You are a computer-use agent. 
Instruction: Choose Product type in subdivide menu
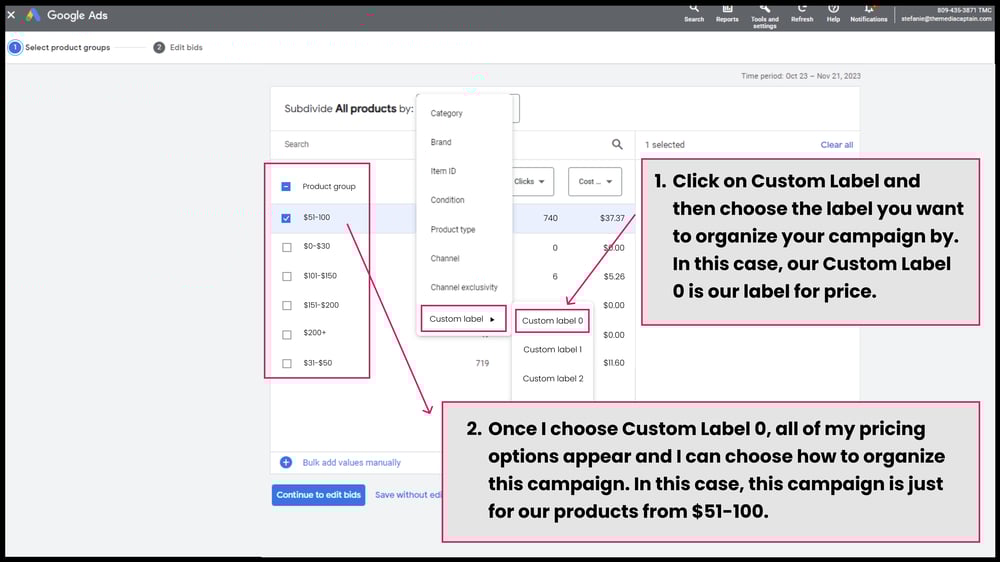[x=453, y=229]
